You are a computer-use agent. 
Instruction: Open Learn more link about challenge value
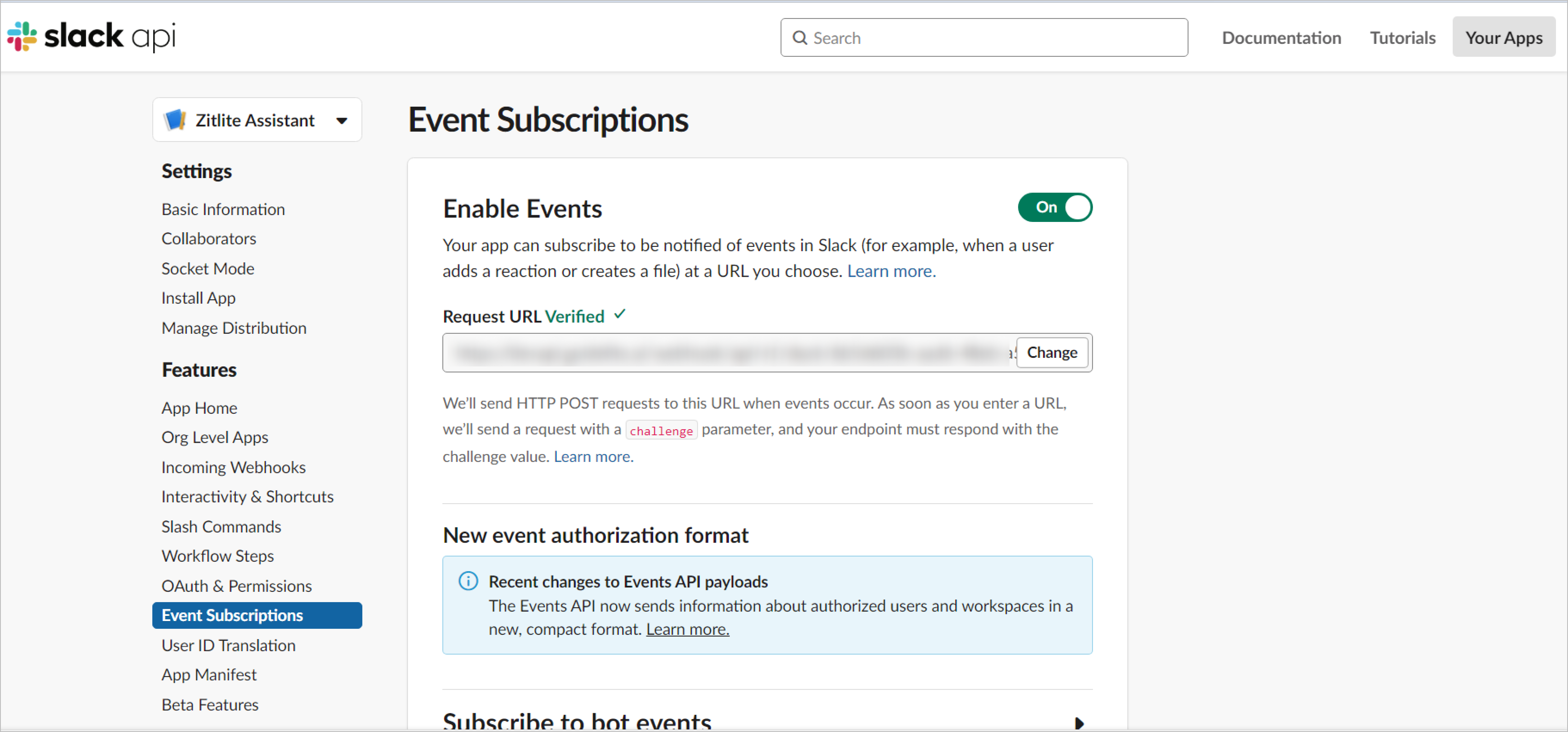click(x=593, y=456)
